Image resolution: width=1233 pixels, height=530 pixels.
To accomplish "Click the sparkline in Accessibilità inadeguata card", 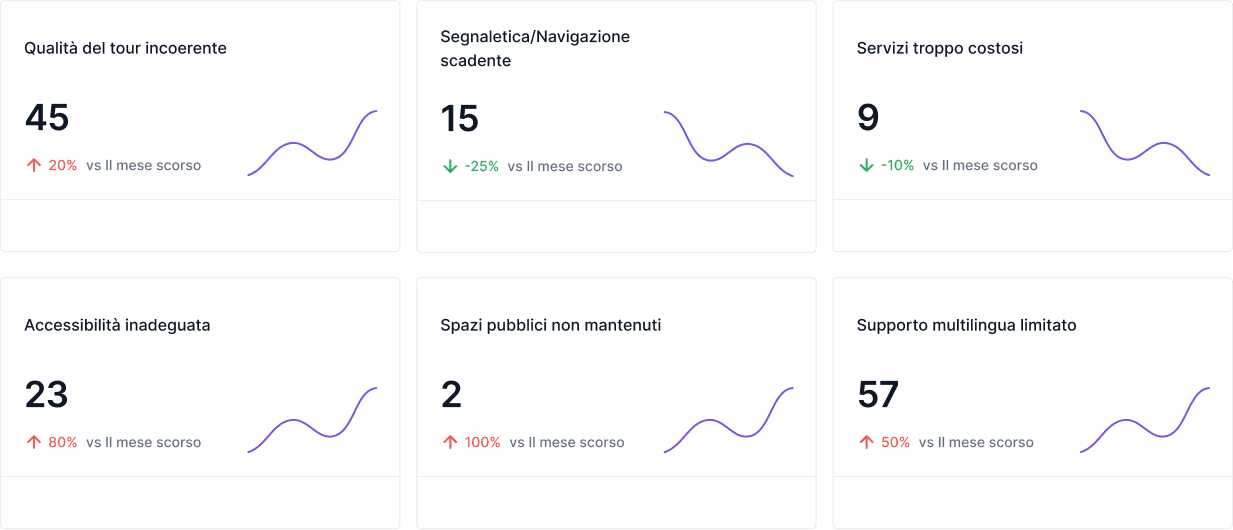I will click(312, 420).
